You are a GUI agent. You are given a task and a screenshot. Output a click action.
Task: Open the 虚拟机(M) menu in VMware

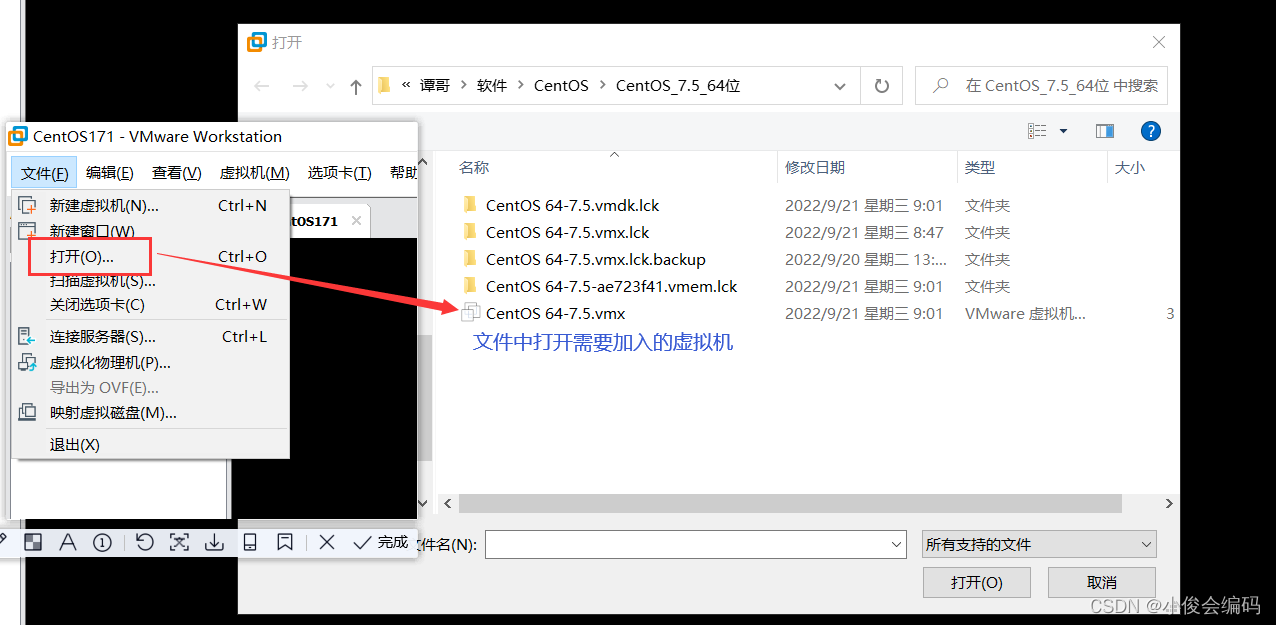(254, 173)
